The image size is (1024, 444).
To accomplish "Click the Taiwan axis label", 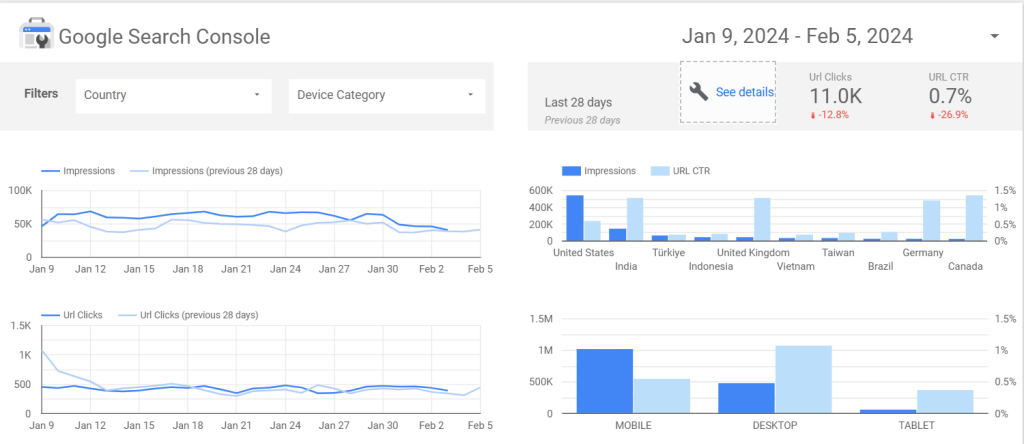I will click(x=838, y=253).
